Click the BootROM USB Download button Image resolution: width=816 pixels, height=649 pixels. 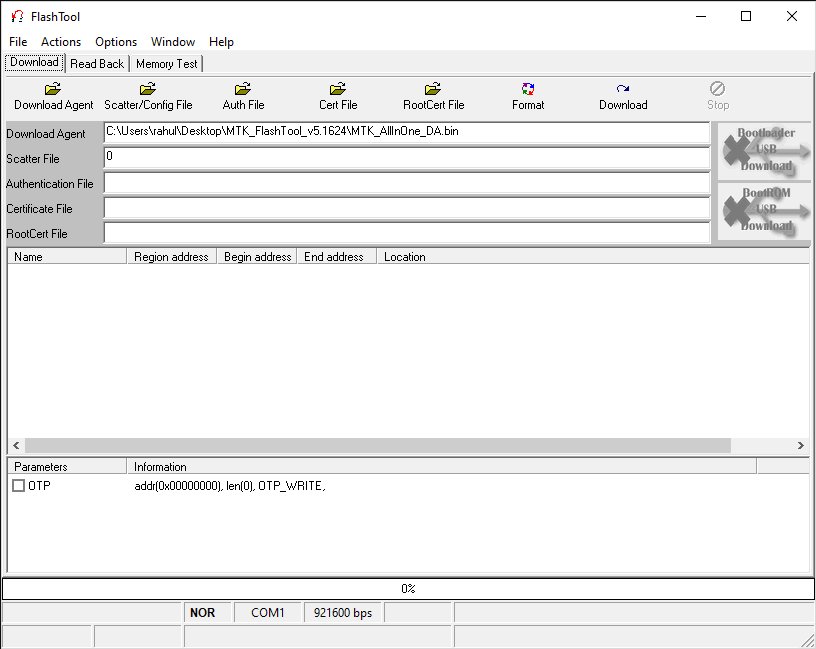point(764,211)
